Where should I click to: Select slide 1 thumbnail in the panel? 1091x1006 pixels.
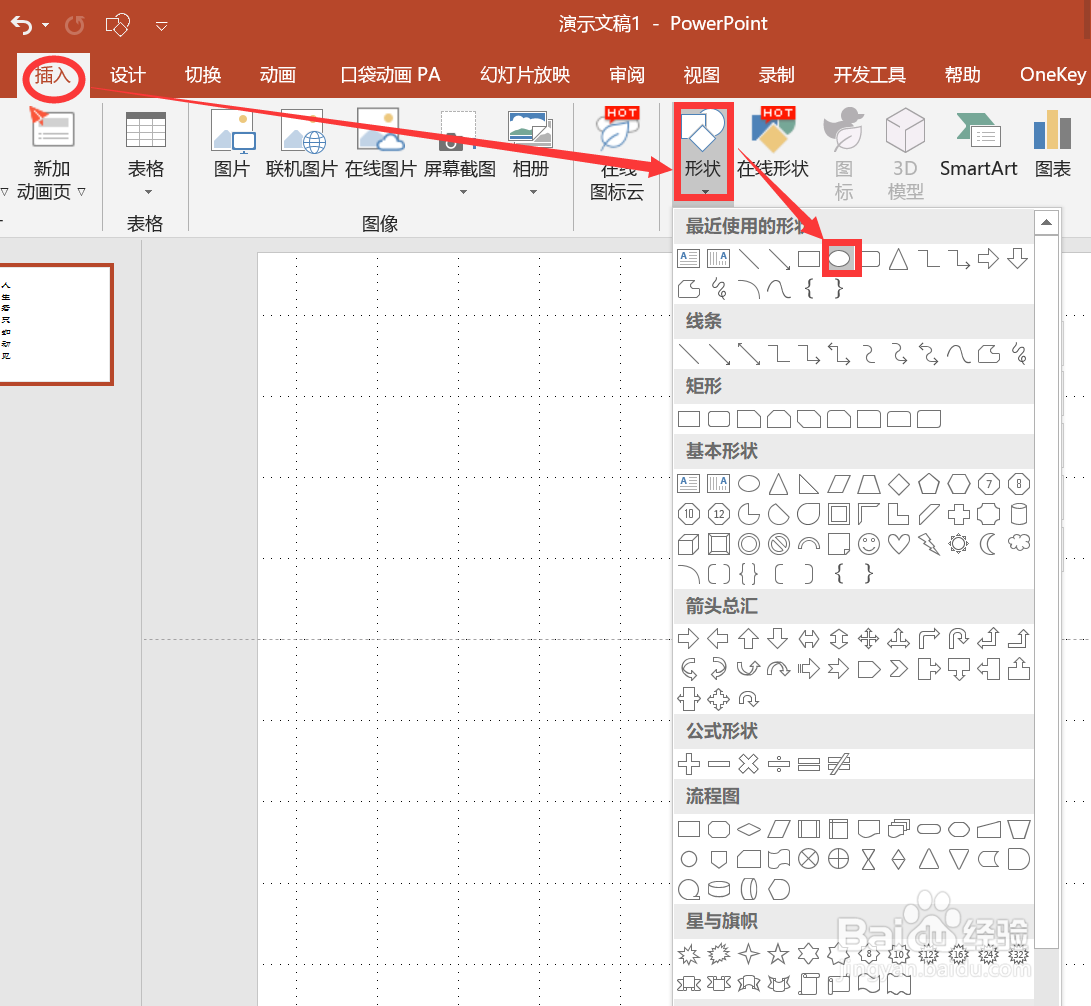(x=57, y=324)
